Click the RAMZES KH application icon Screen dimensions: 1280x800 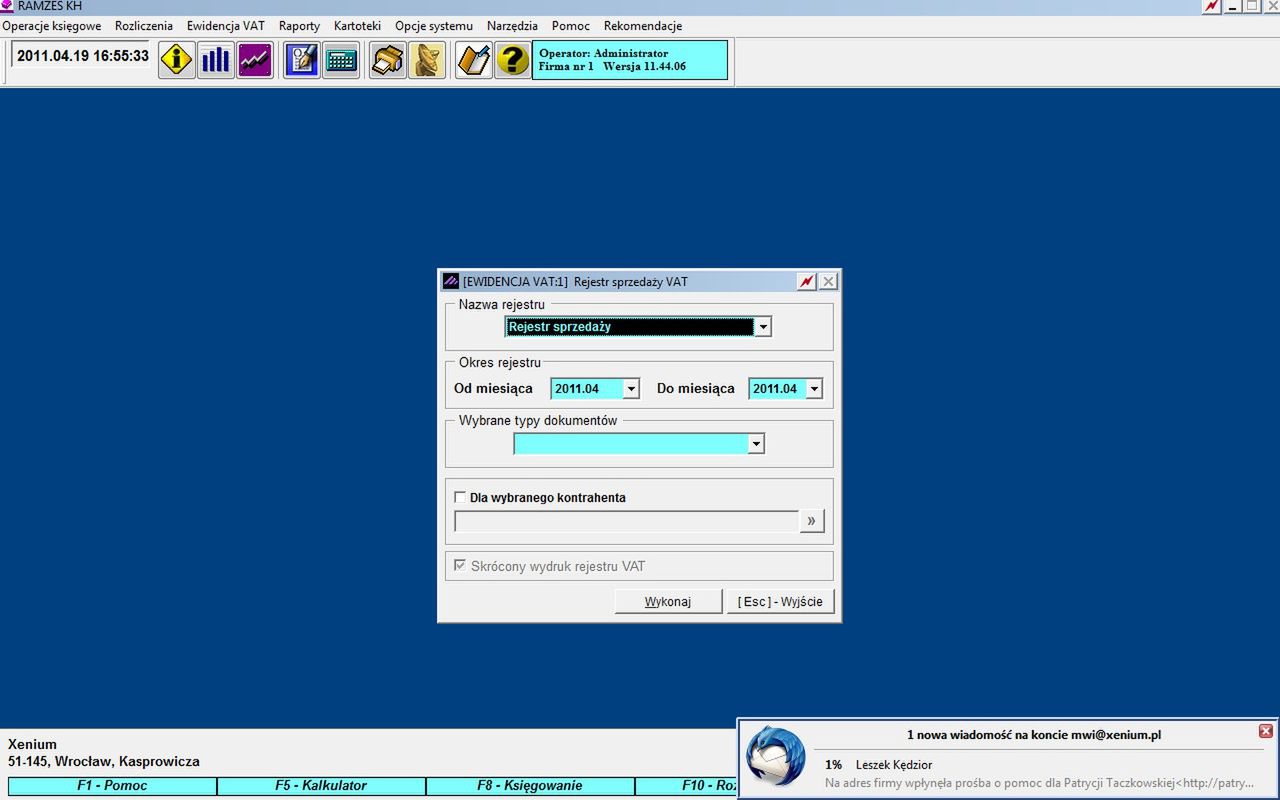point(7,6)
